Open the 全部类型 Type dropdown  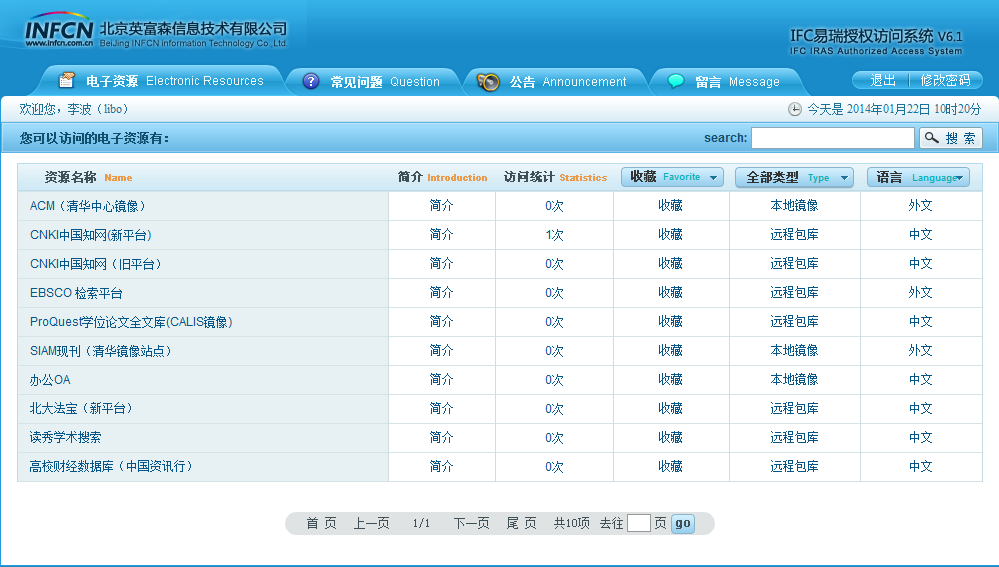point(794,177)
